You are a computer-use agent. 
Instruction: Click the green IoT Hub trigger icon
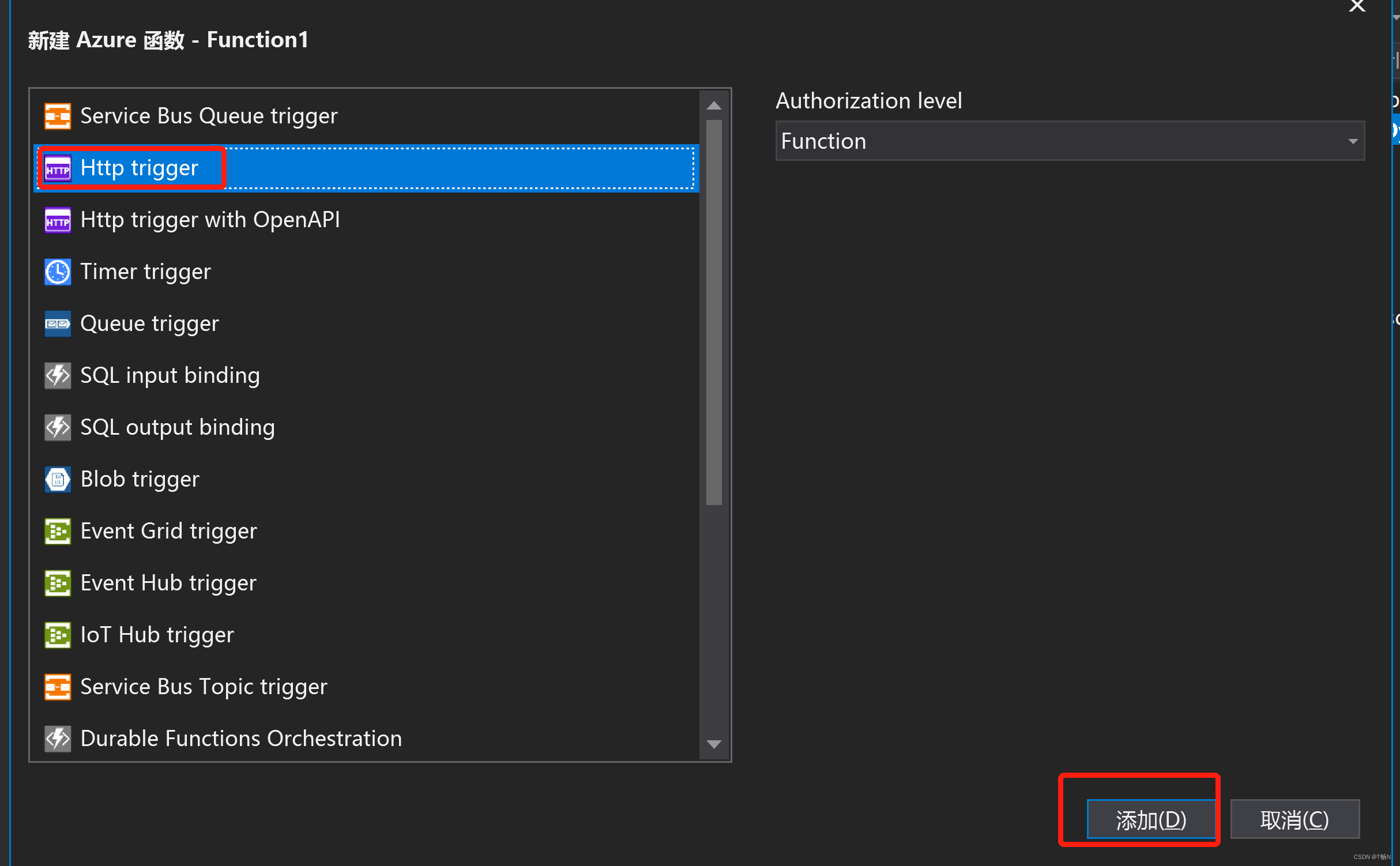[x=58, y=635]
